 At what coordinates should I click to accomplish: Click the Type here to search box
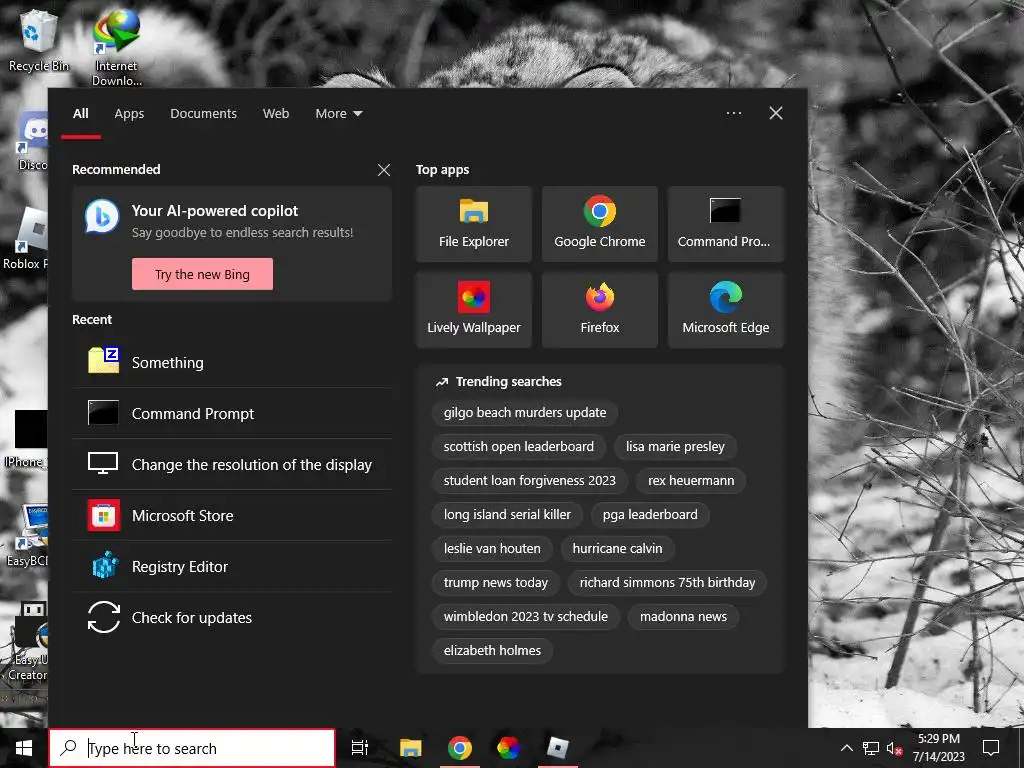[x=192, y=748]
